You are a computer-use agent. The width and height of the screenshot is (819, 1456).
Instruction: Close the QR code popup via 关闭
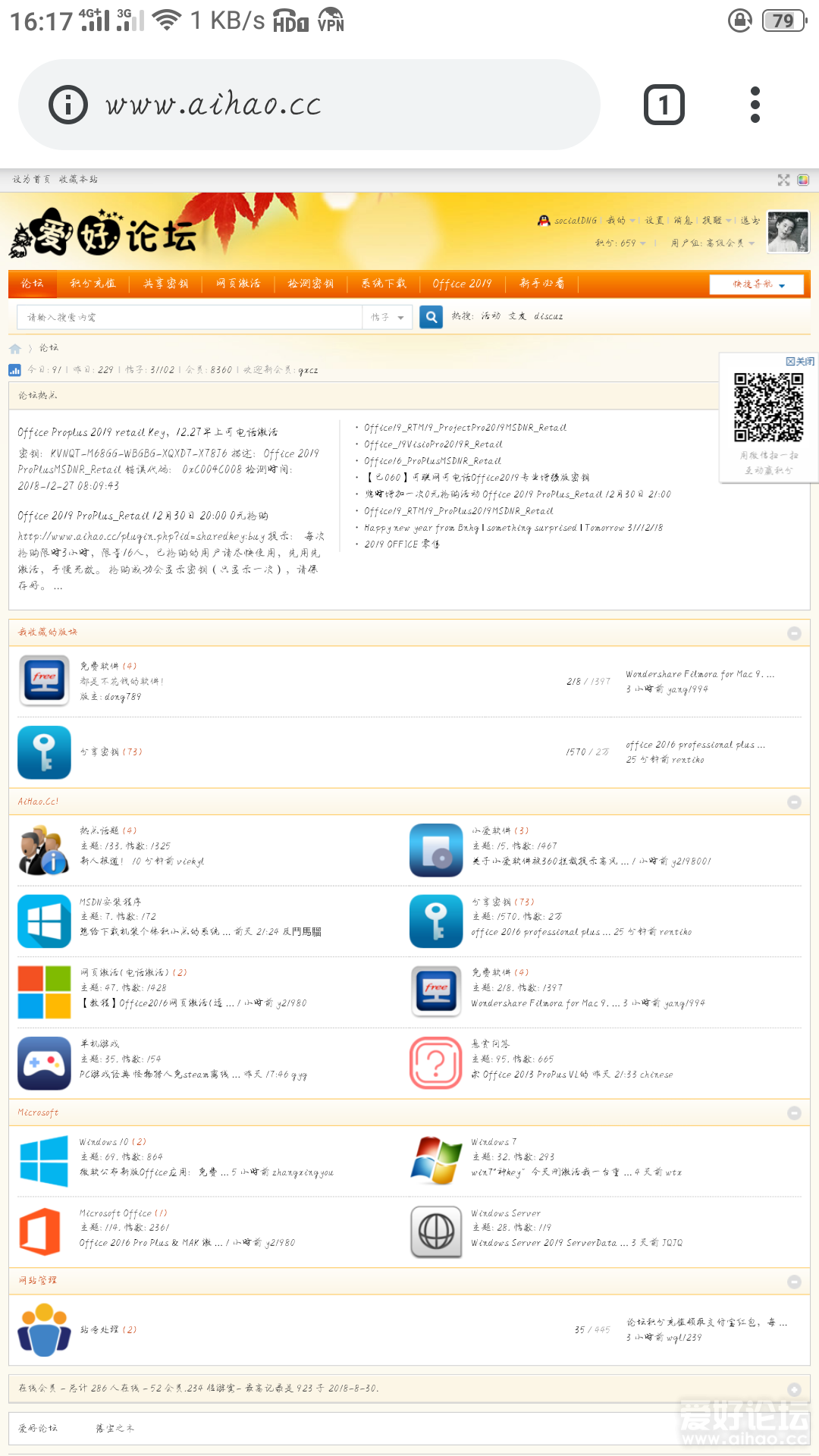pos(800,361)
